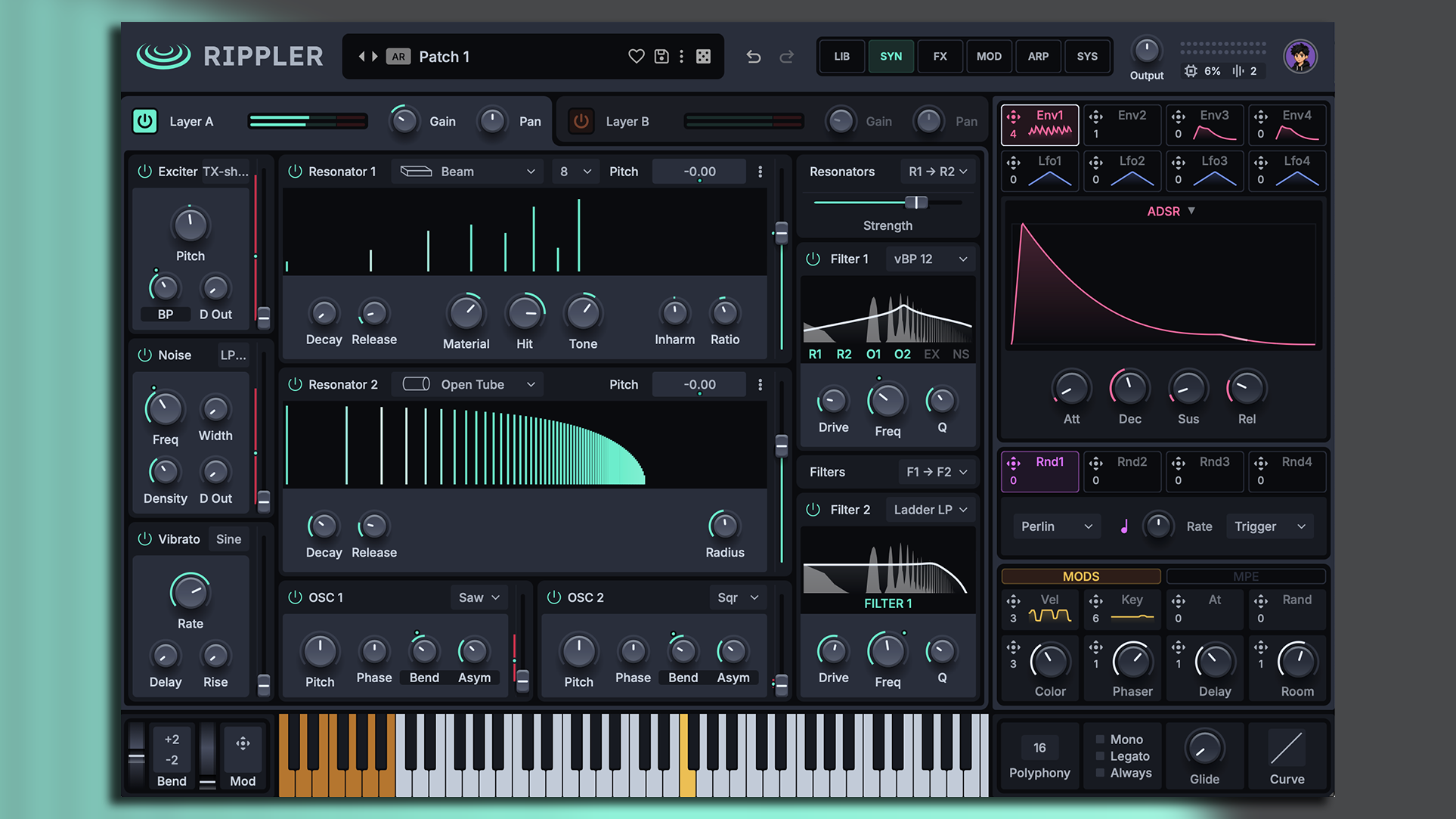Viewport: 1456px width, 819px height.
Task: Switch to the ARP tab
Action: point(1038,56)
